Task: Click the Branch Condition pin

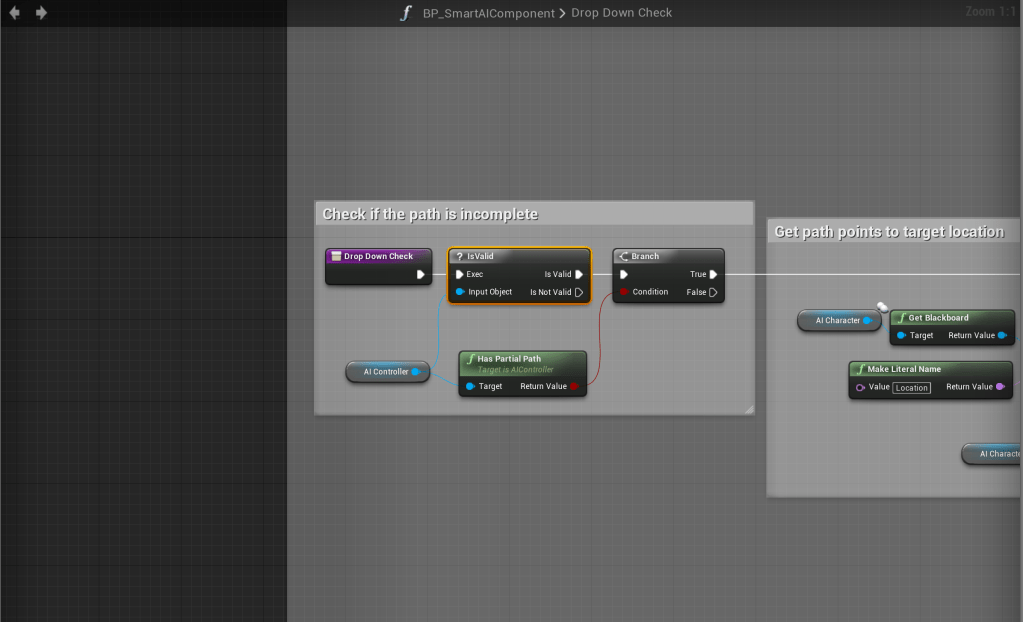Action: pyautogui.click(x=624, y=292)
